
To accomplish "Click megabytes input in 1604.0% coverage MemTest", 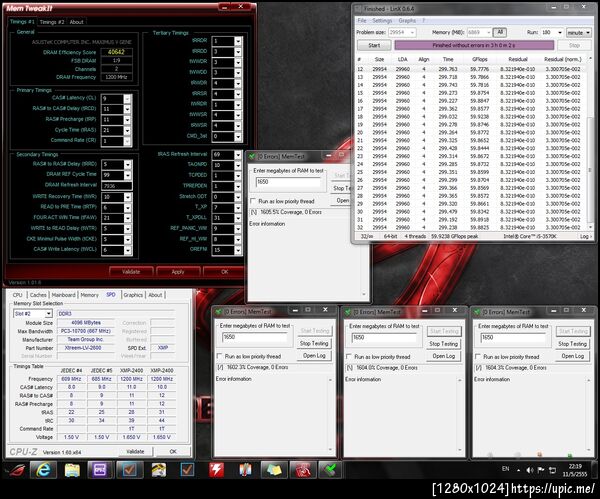I will pos(384,338).
